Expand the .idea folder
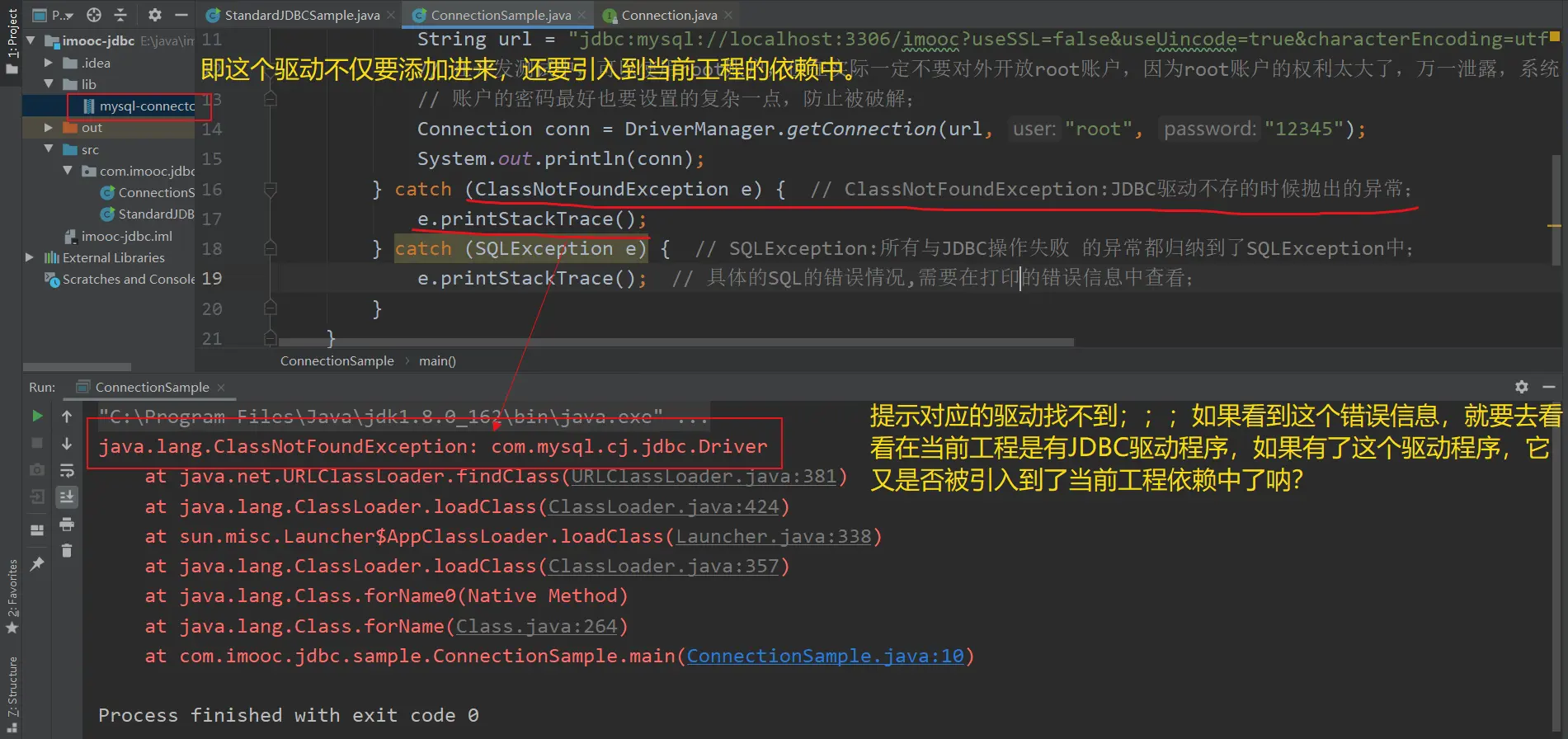Screen dimensions: 1568x739 pyautogui.click(x=48, y=63)
